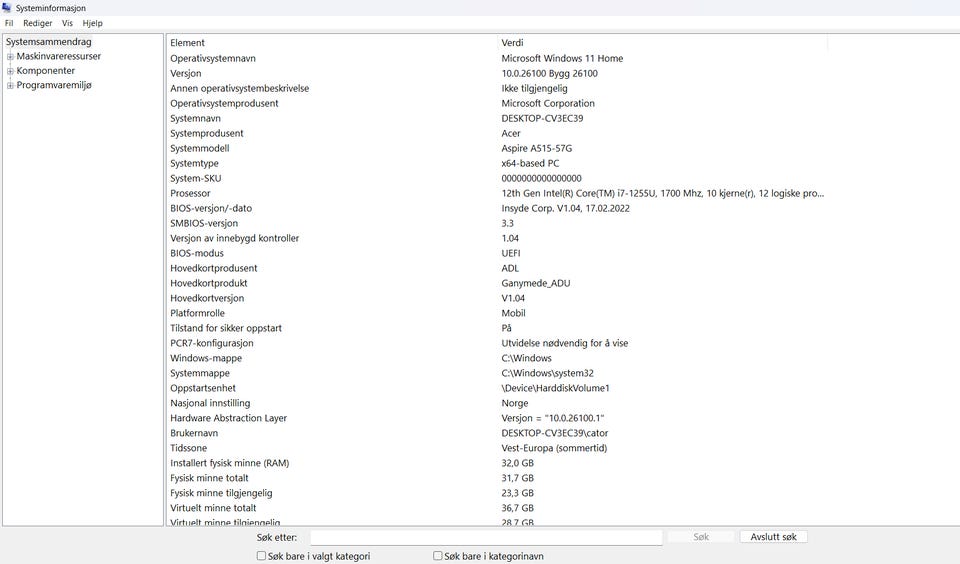
Task: Select the Systemtype row
Action: point(194,164)
